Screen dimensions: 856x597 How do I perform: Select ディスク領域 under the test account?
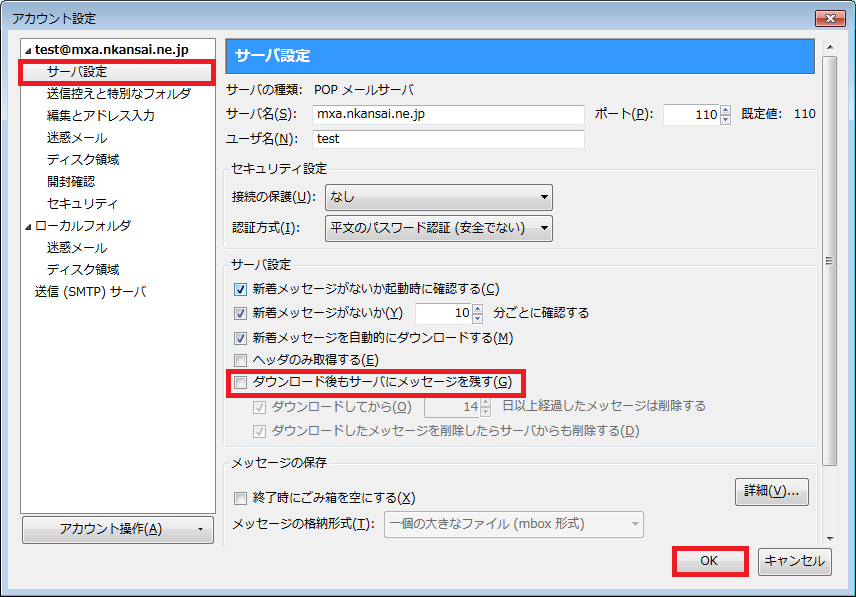click(83, 159)
